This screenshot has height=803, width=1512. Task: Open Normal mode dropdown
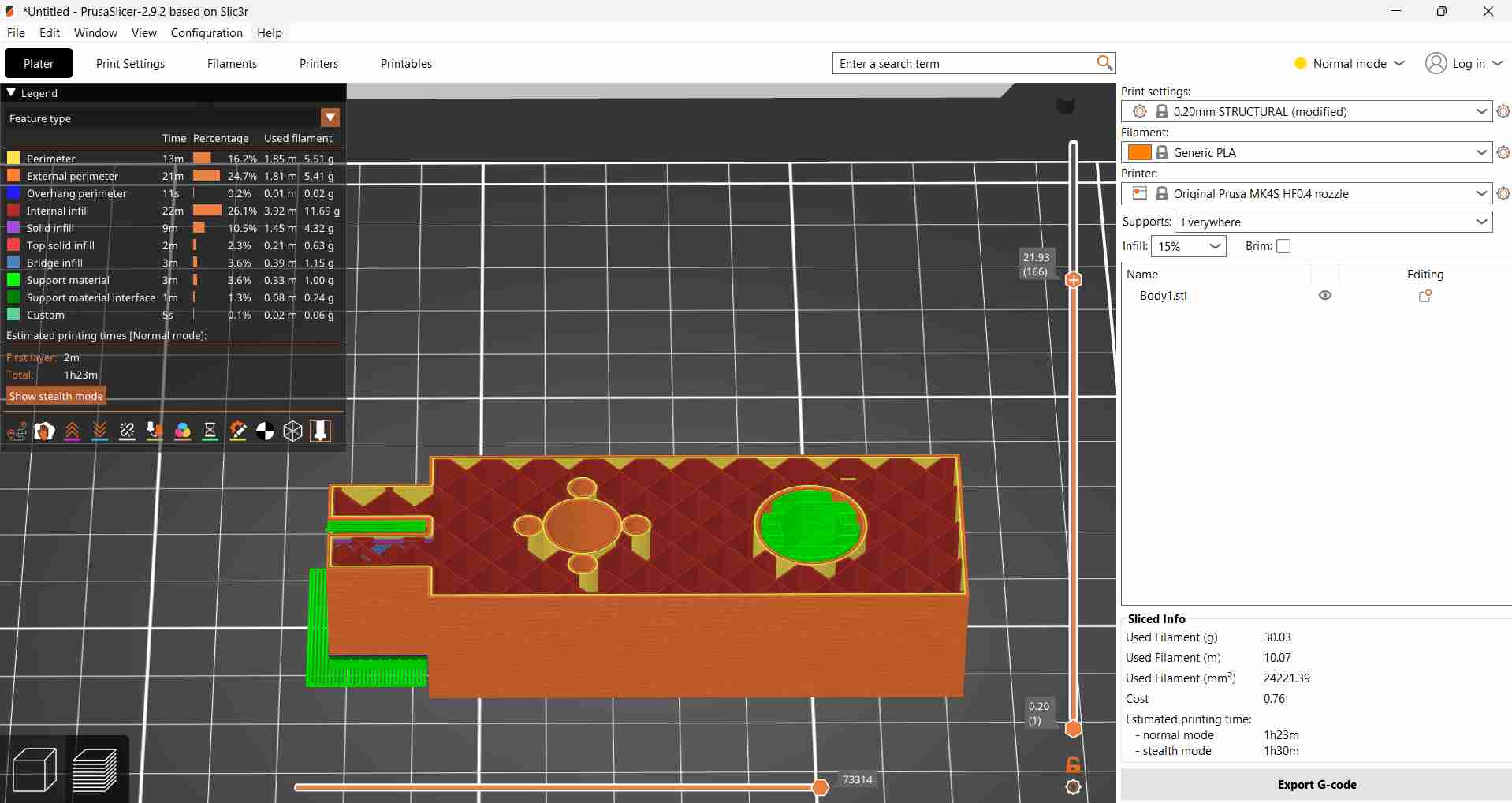click(1350, 63)
